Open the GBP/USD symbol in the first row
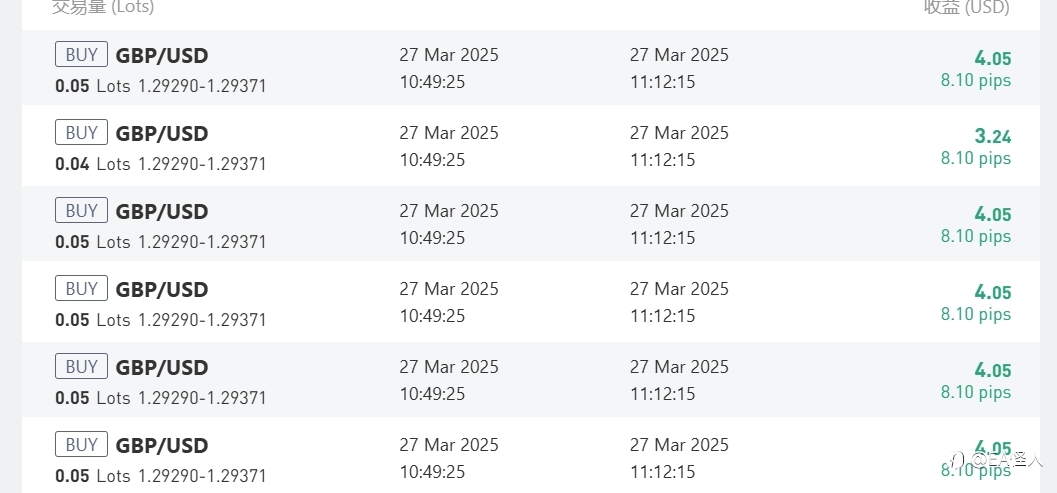 point(162,55)
